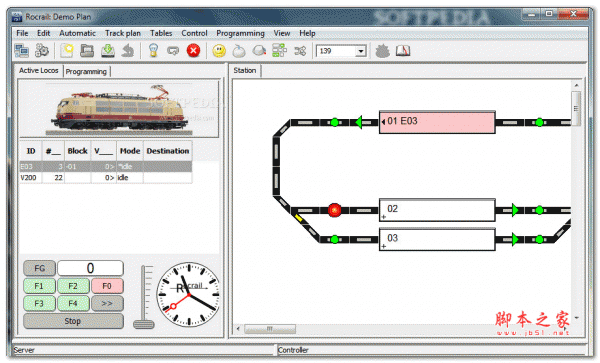Click the Stop button

(x=73, y=321)
